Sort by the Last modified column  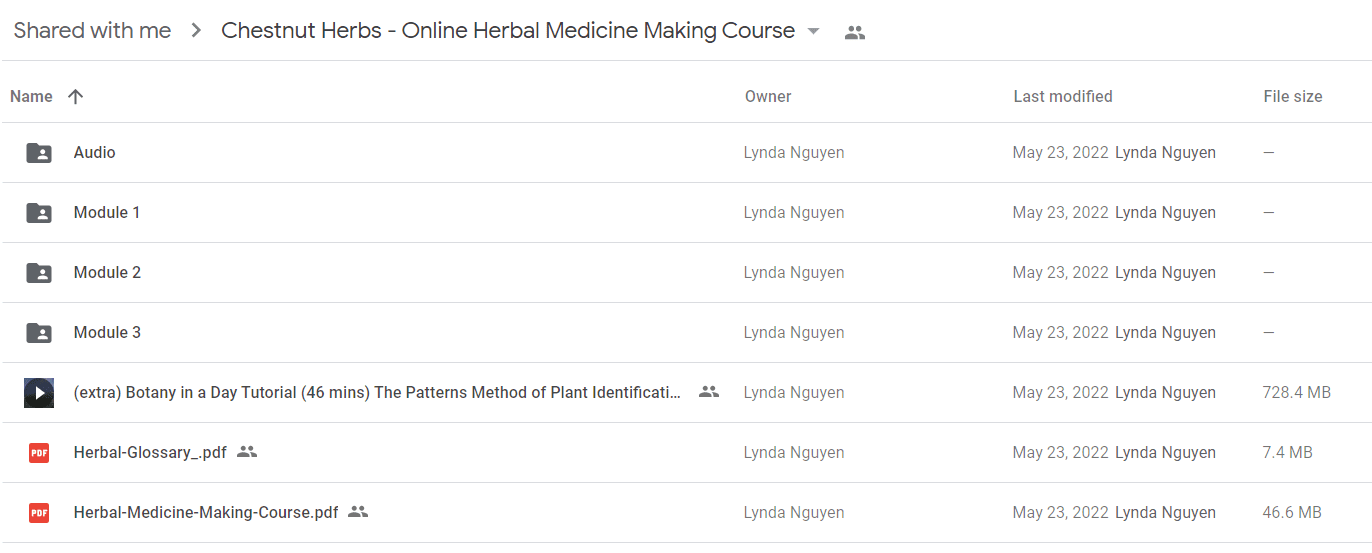tap(1063, 97)
